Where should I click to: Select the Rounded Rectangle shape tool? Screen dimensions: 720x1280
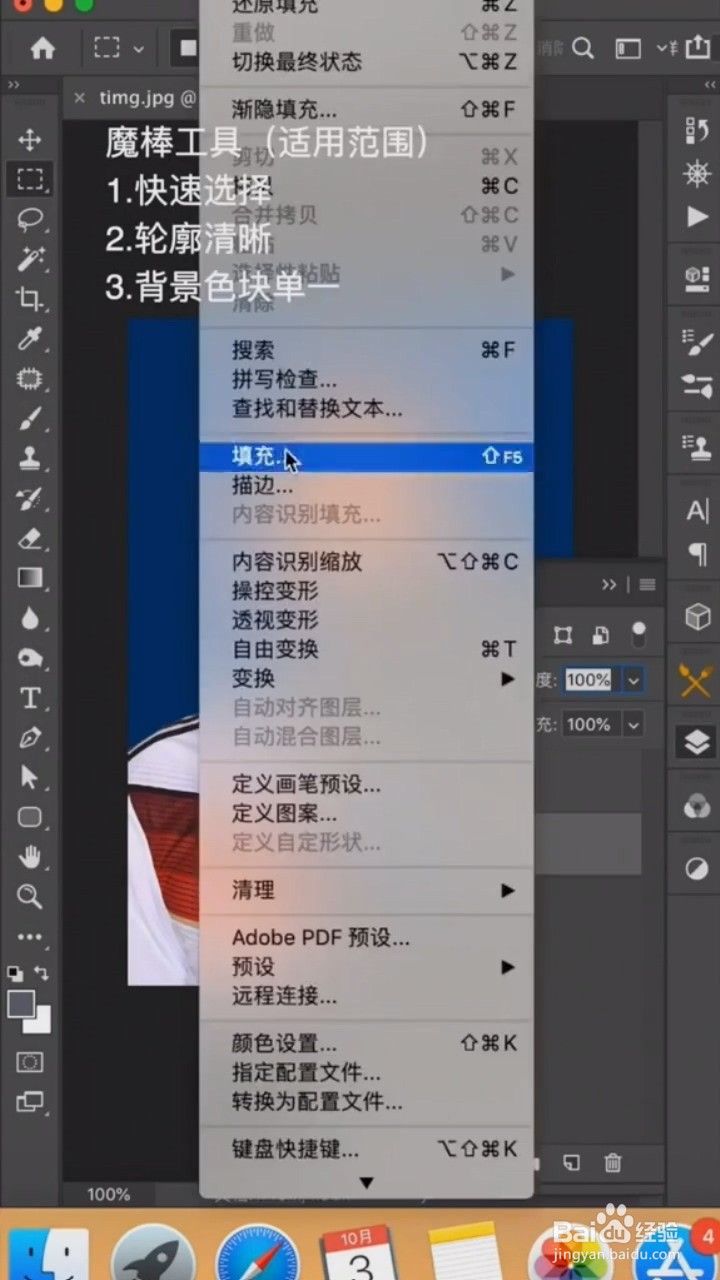click(30, 817)
